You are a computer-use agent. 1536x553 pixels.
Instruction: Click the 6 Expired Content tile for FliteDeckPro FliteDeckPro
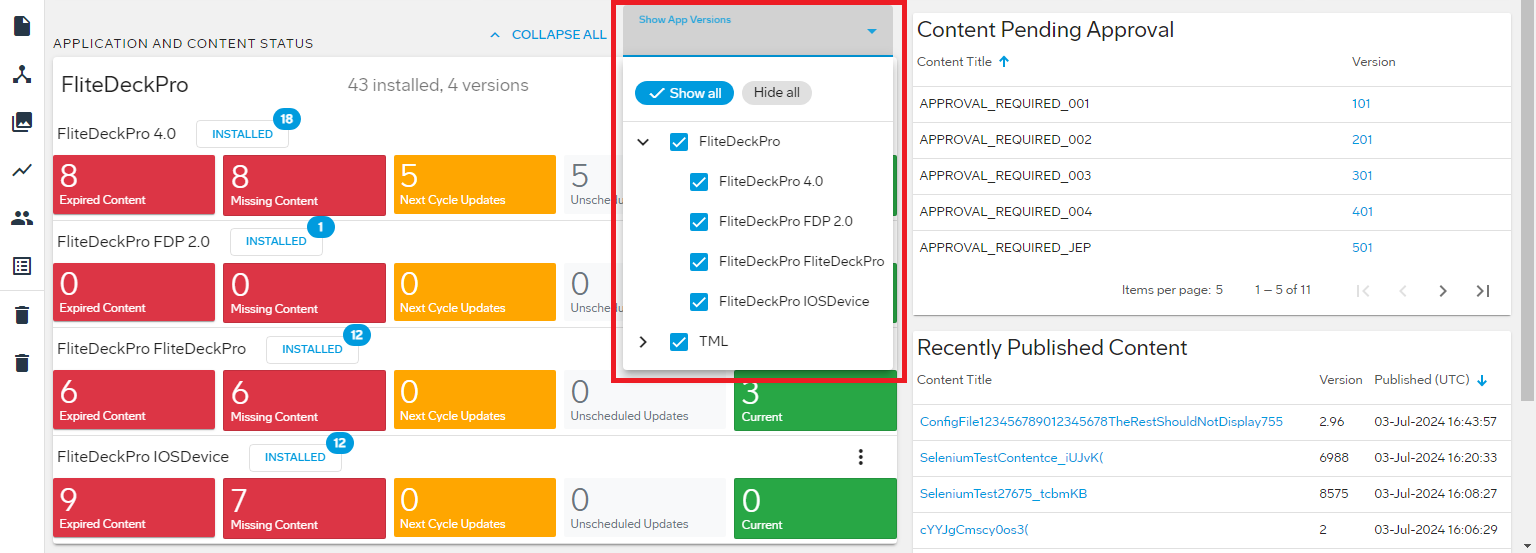coord(134,400)
